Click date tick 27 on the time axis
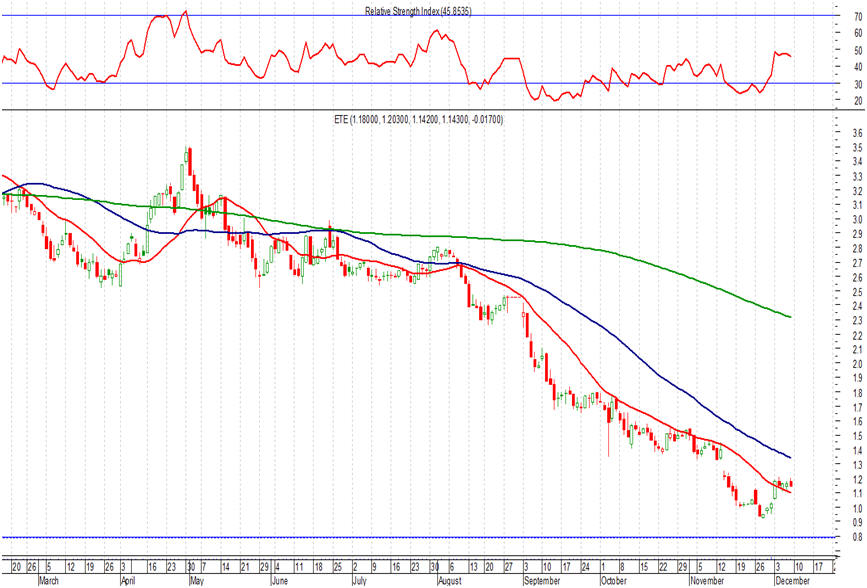The width and height of the screenshot is (867, 588). click(508, 567)
